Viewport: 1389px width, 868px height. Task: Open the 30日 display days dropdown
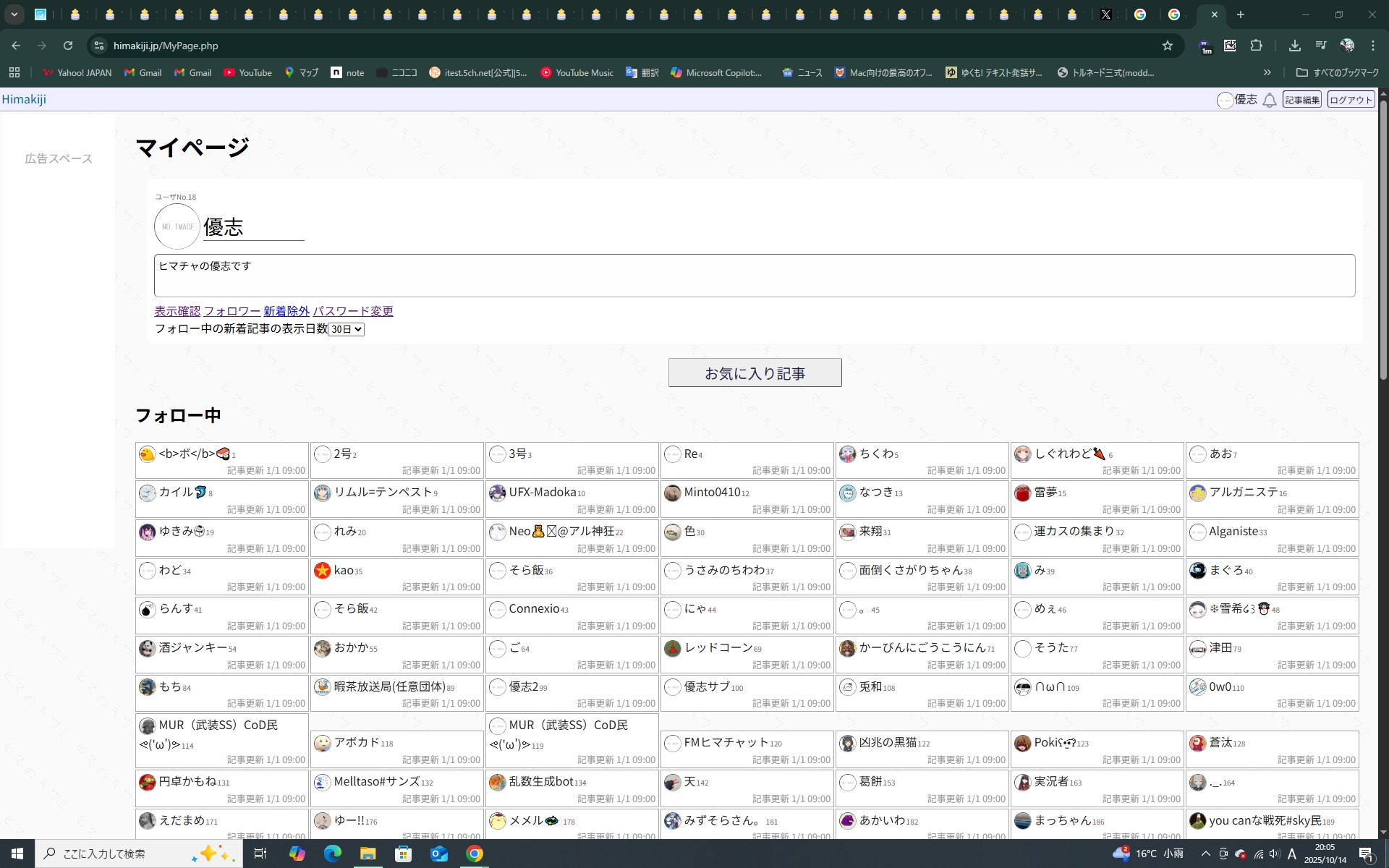[x=346, y=329]
